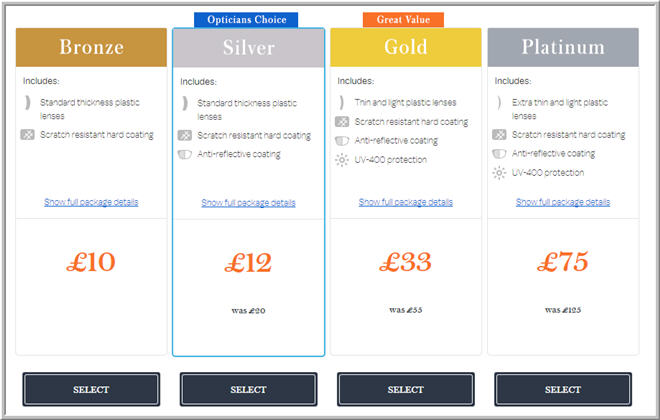
Task: Show full package details for Bronze
Action: [91, 202]
